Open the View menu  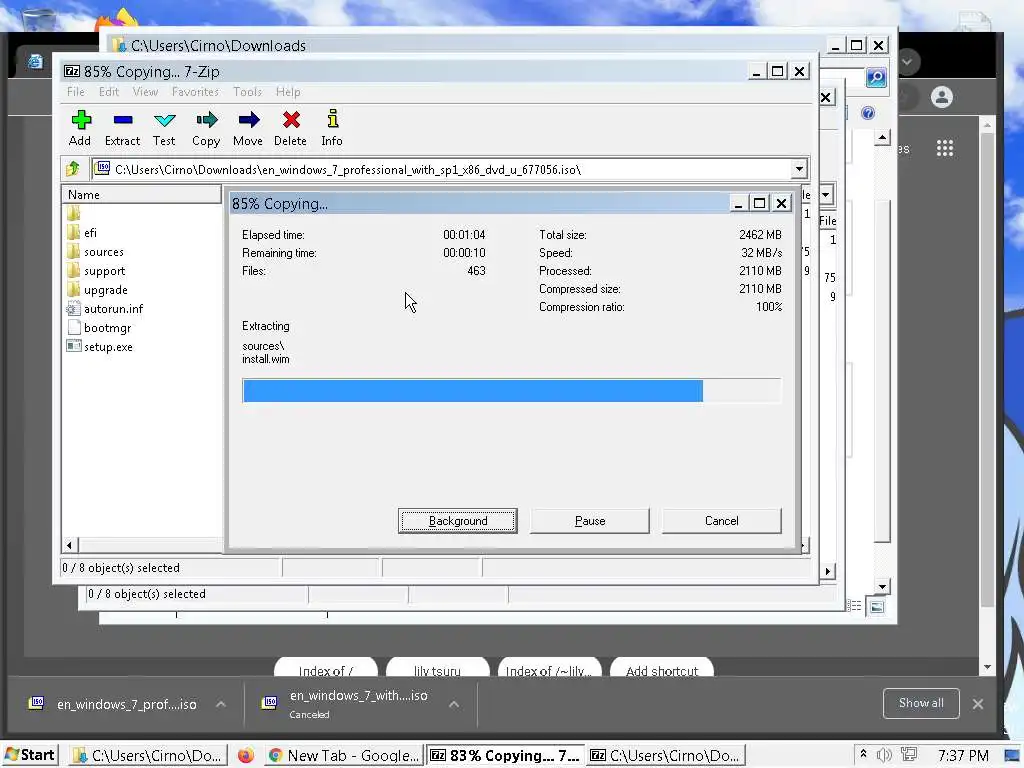pyautogui.click(x=145, y=92)
